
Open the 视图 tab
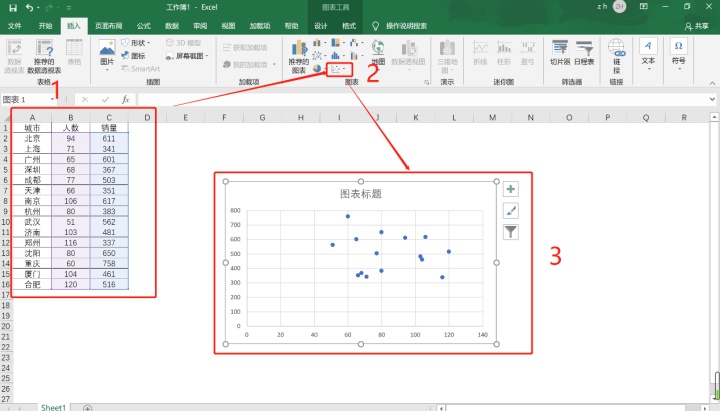click(x=228, y=26)
